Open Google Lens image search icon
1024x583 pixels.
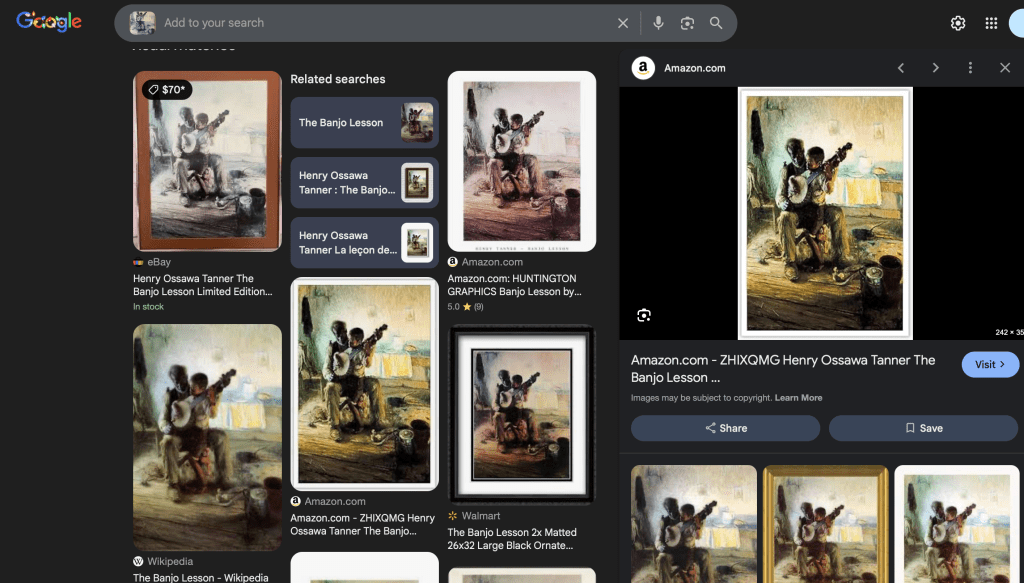(x=687, y=23)
